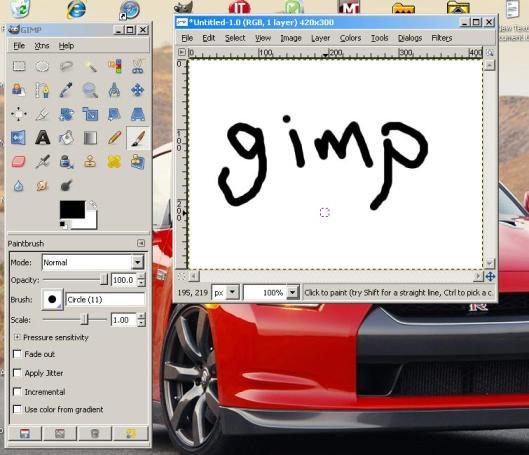Open the Paintbrush tool options tab menu
The height and width of the screenshot is (455, 529).
pyautogui.click(x=141, y=243)
